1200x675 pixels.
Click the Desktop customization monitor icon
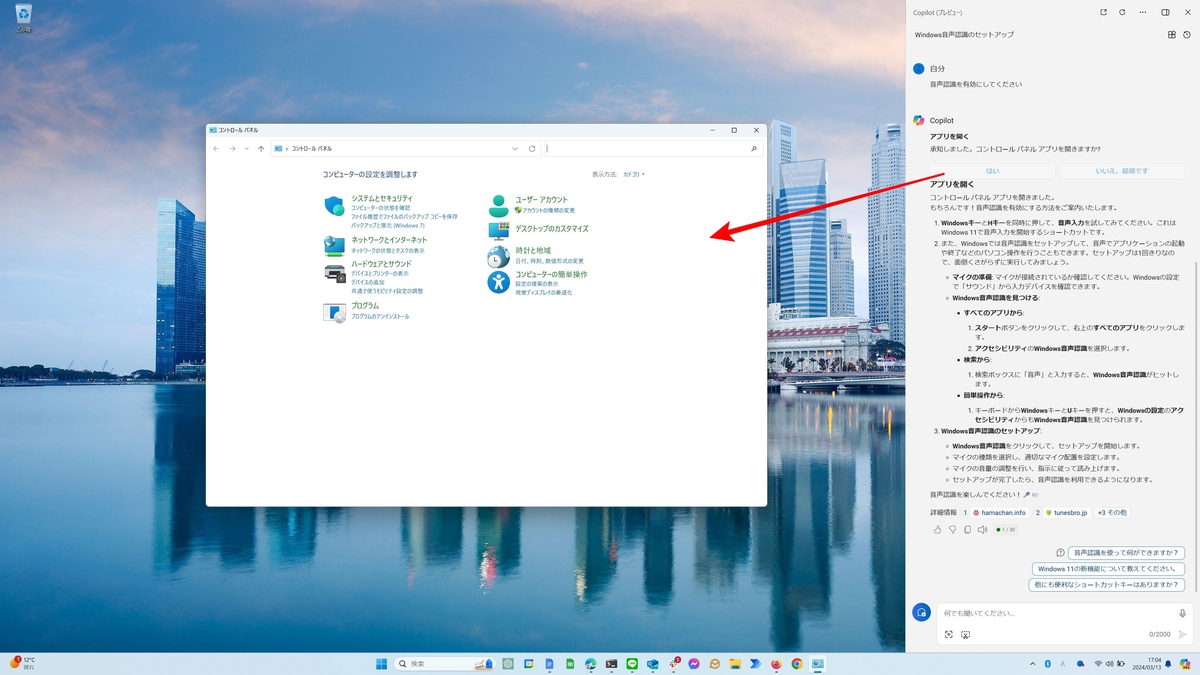pos(498,230)
